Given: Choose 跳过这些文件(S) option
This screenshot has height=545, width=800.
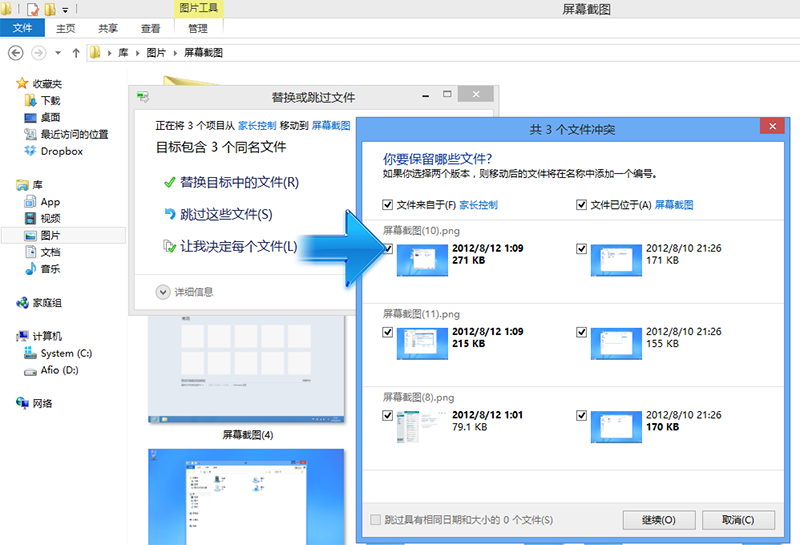Looking at the screenshot, I should [x=226, y=214].
